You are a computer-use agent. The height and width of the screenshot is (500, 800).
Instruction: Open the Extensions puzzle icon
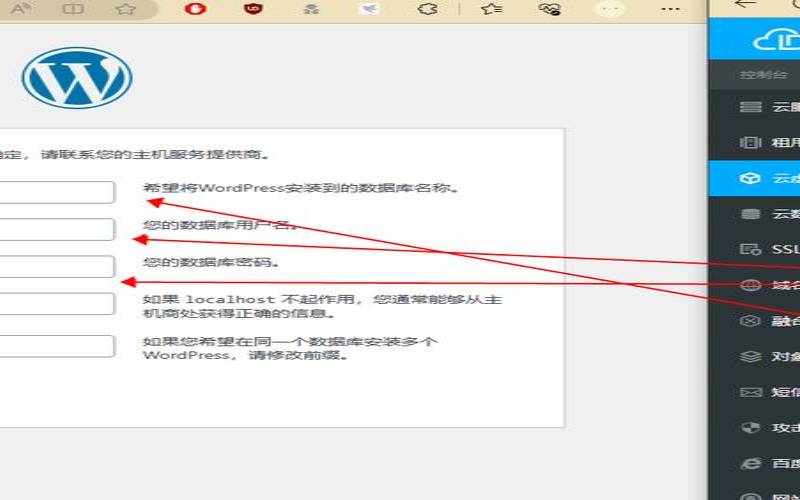pos(428,9)
